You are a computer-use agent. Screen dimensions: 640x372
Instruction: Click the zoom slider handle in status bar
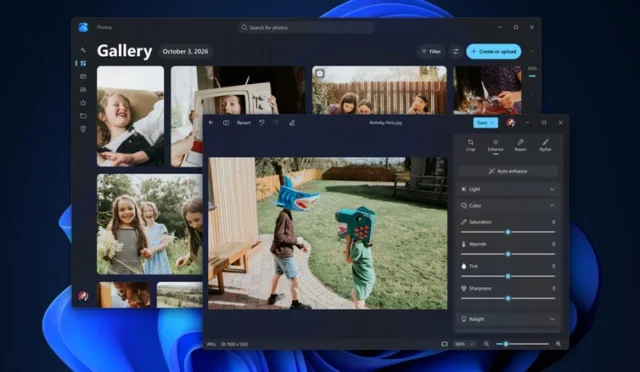click(506, 344)
